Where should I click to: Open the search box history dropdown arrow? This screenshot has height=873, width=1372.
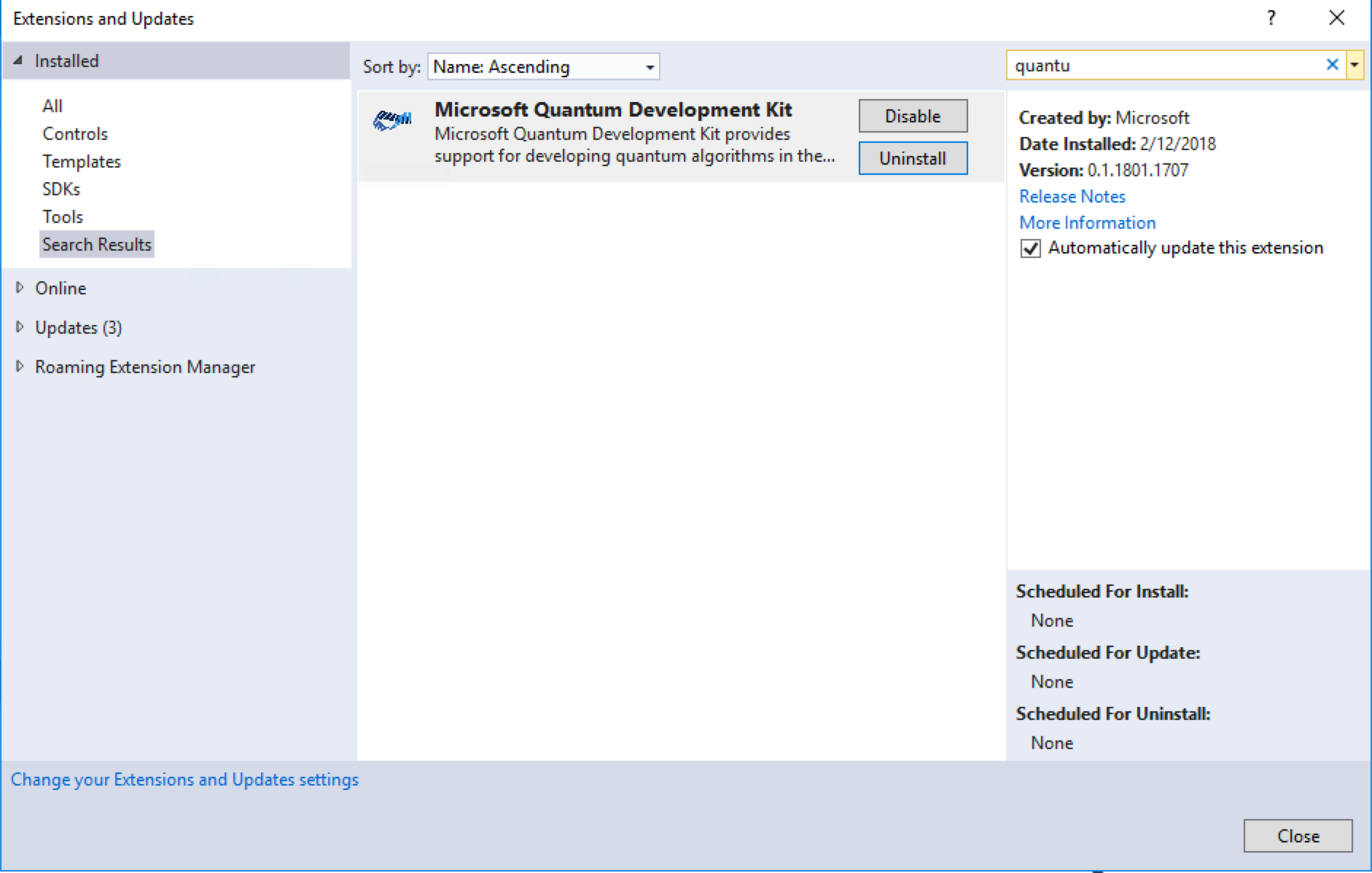[1355, 65]
